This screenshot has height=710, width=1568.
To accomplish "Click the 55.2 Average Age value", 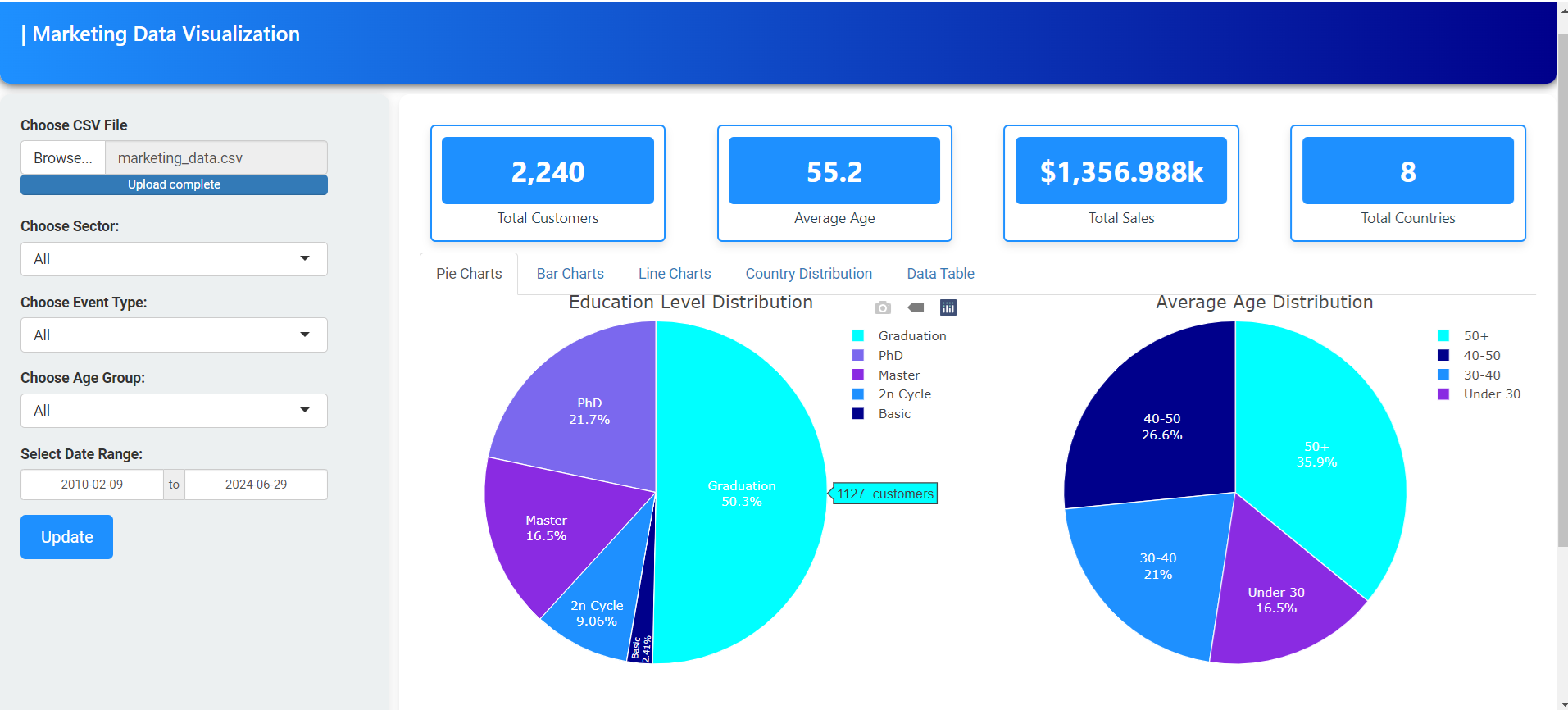I will [x=834, y=171].
